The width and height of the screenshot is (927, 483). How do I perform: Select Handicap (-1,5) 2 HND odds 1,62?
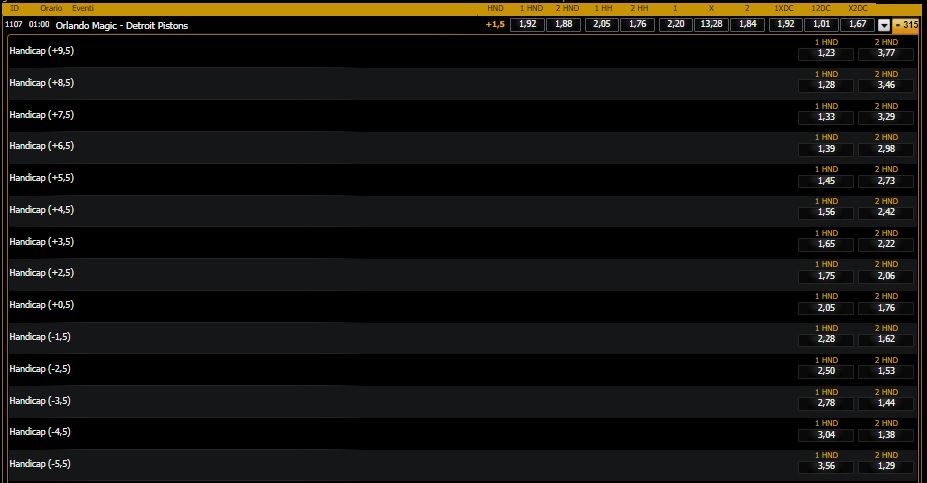tap(886, 339)
